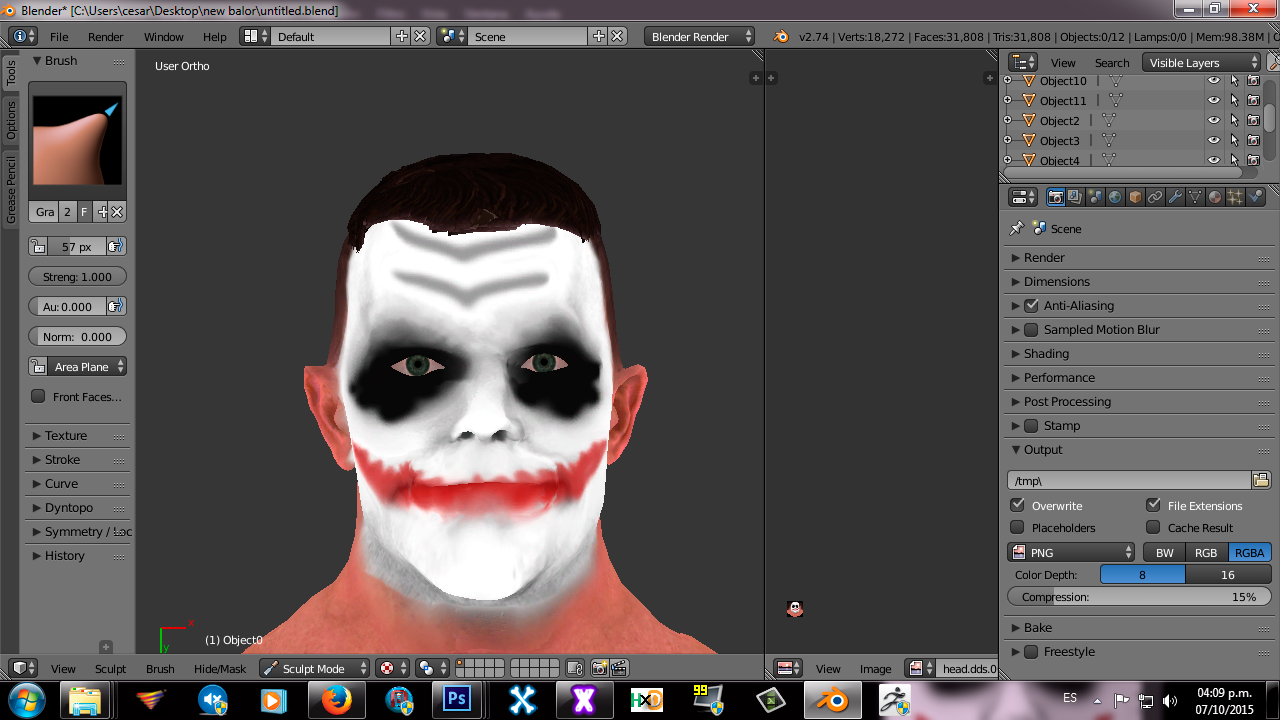This screenshot has width=1280, height=720.
Task: Toggle render-only layer lock icon in 3D header
Action: click(x=575, y=668)
